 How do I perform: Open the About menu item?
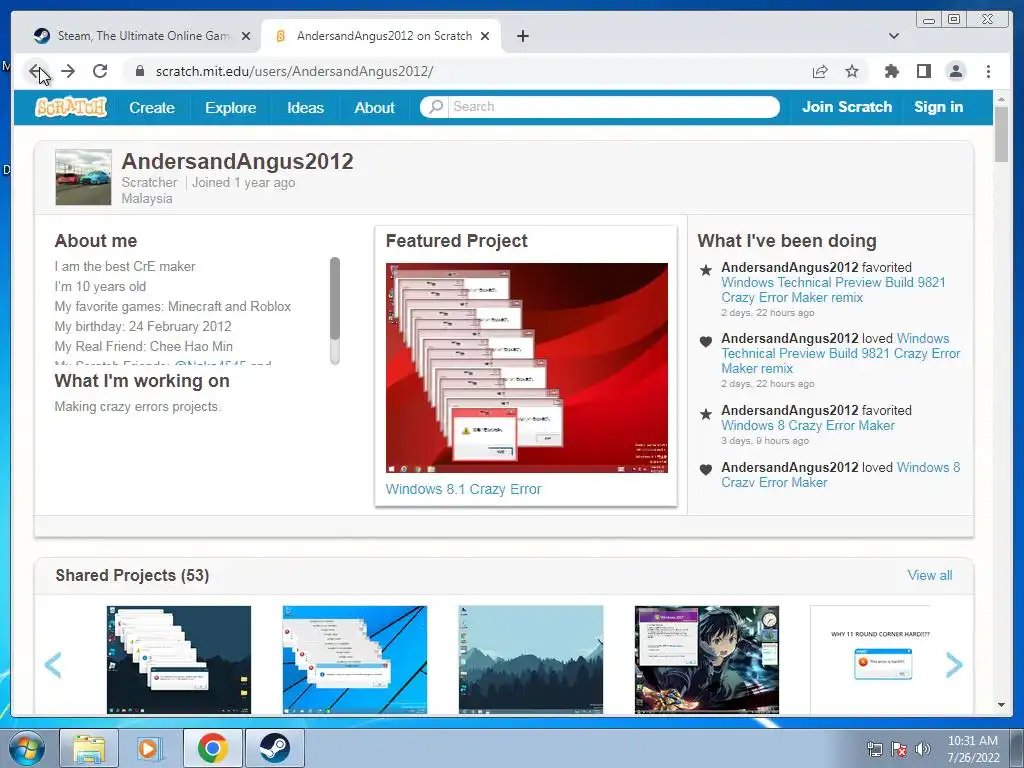click(374, 108)
